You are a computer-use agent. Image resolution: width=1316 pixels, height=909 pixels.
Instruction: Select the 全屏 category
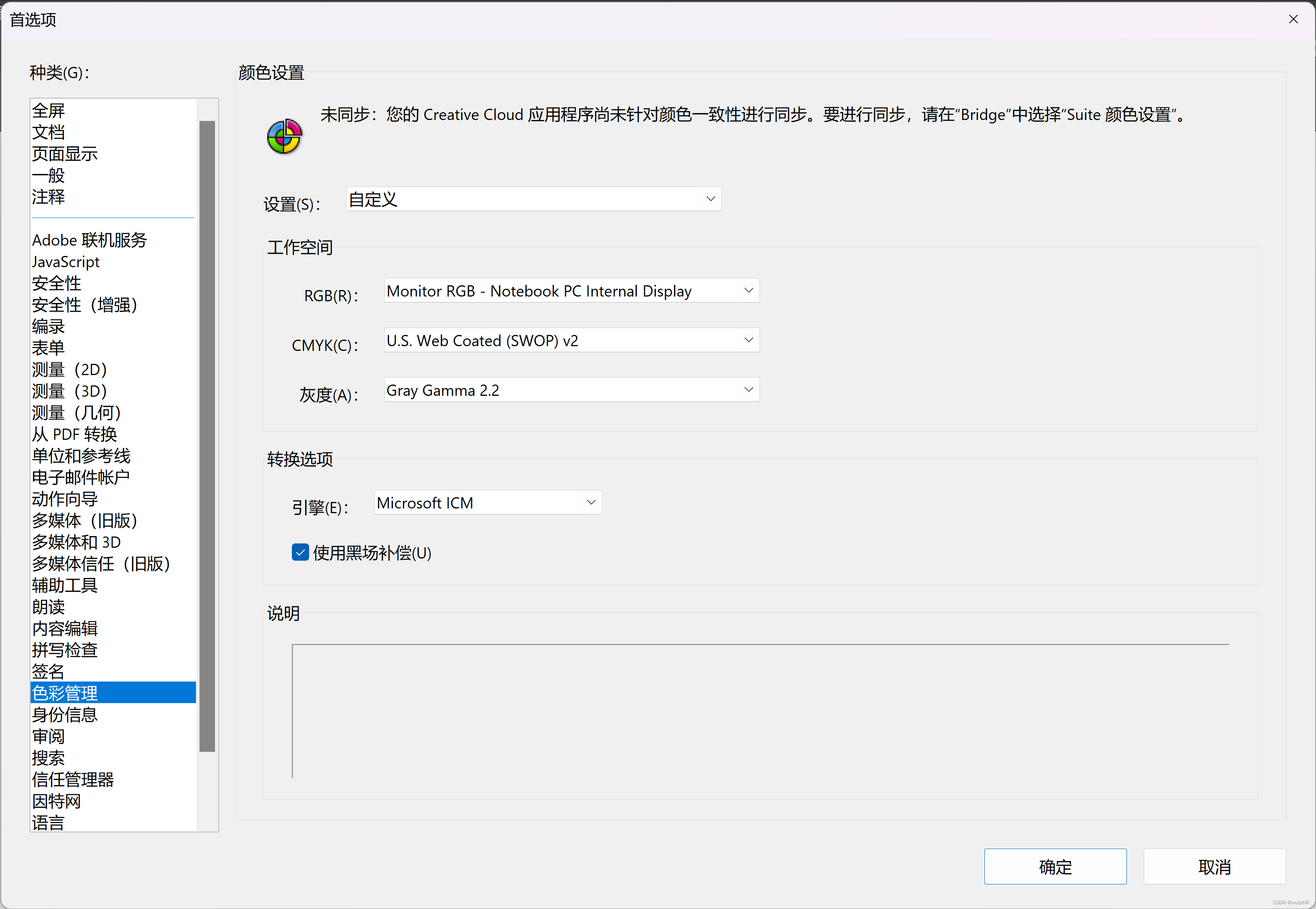[48, 110]
